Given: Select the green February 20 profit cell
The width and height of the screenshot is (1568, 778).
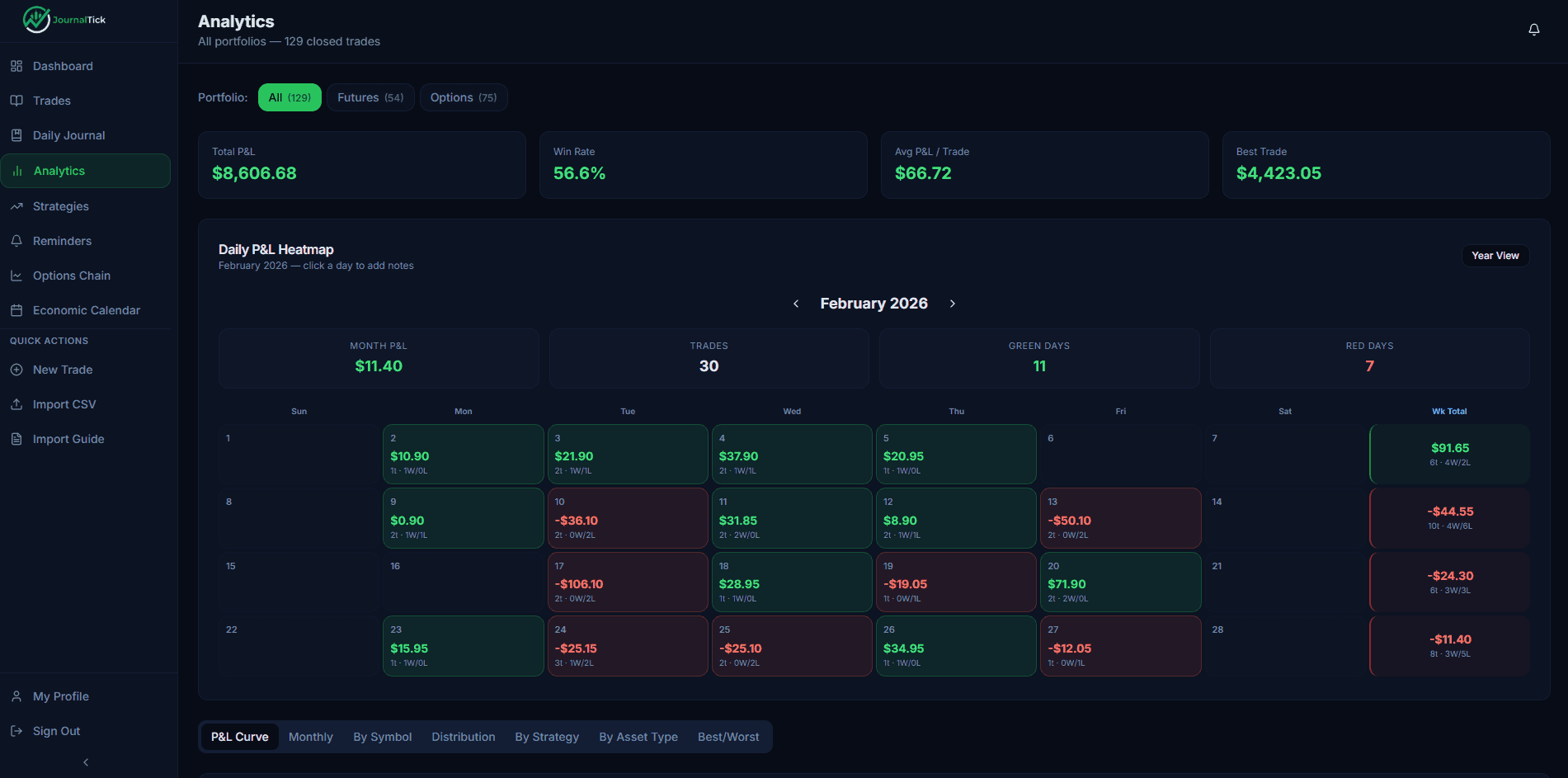Looking at the screenshot, I should click(1120, 582).
